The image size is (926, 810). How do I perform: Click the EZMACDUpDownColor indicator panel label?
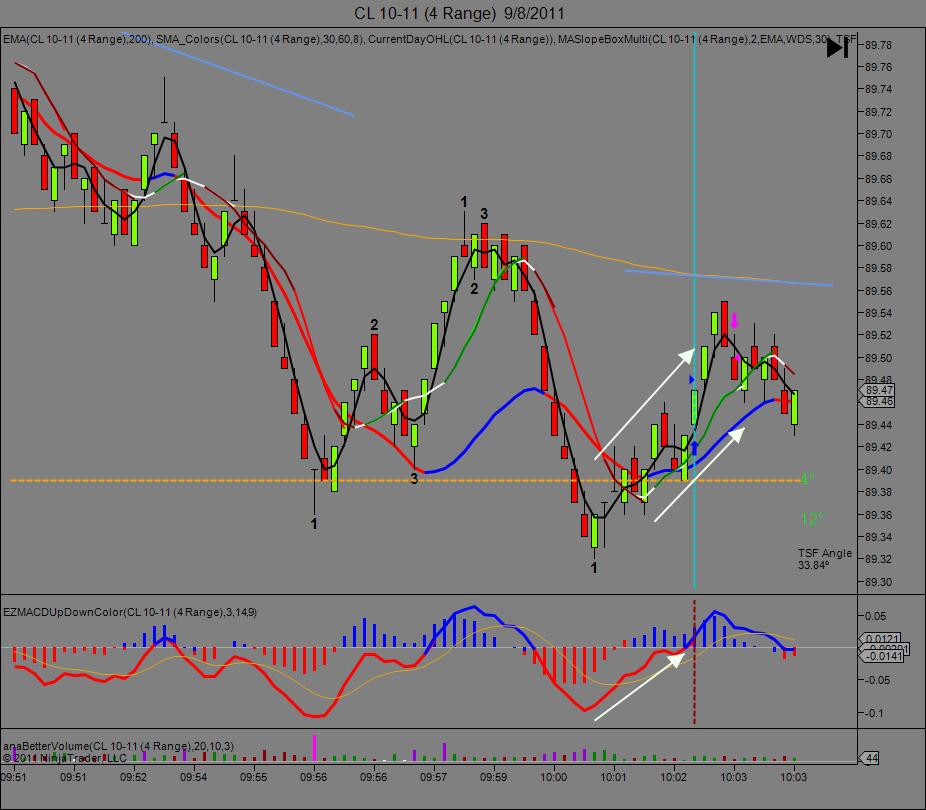[x=130, y=612]
